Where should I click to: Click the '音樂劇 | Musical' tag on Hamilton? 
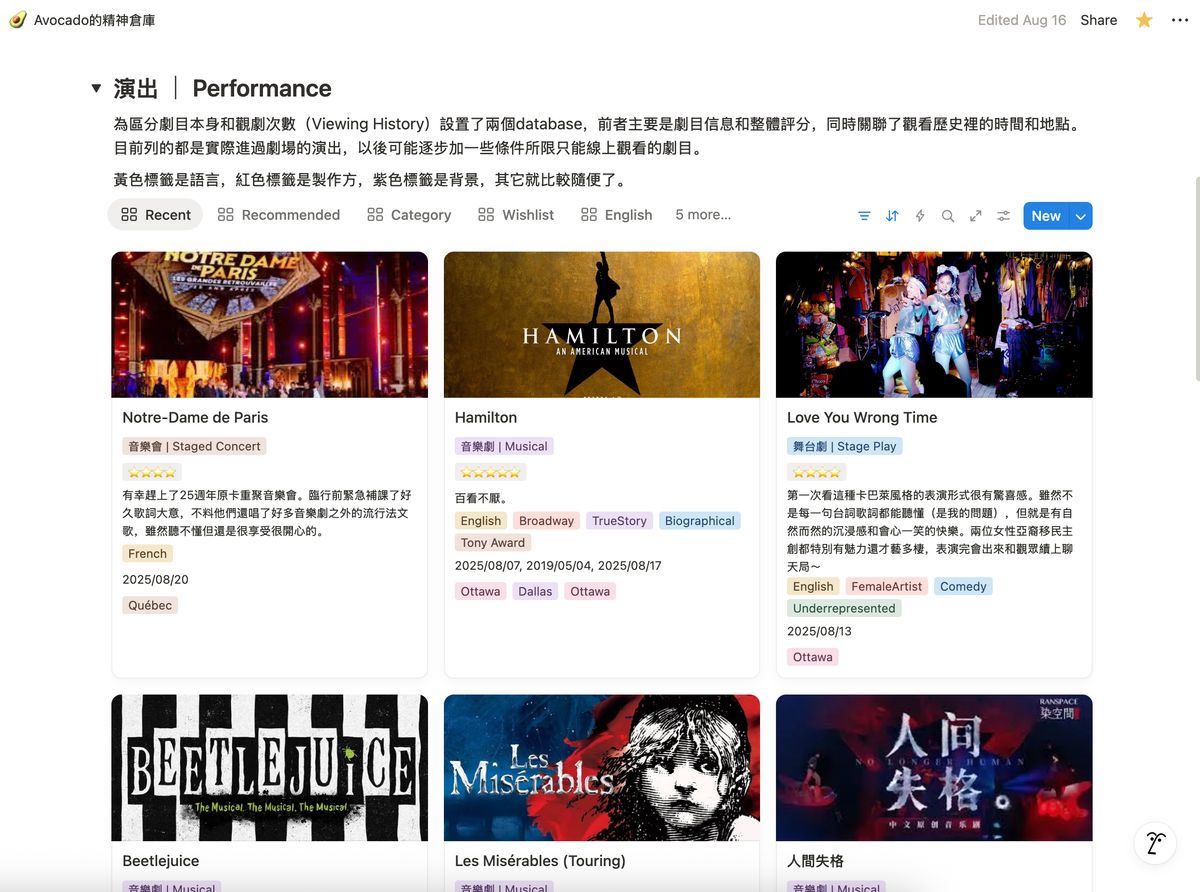(x=503, y=446)
